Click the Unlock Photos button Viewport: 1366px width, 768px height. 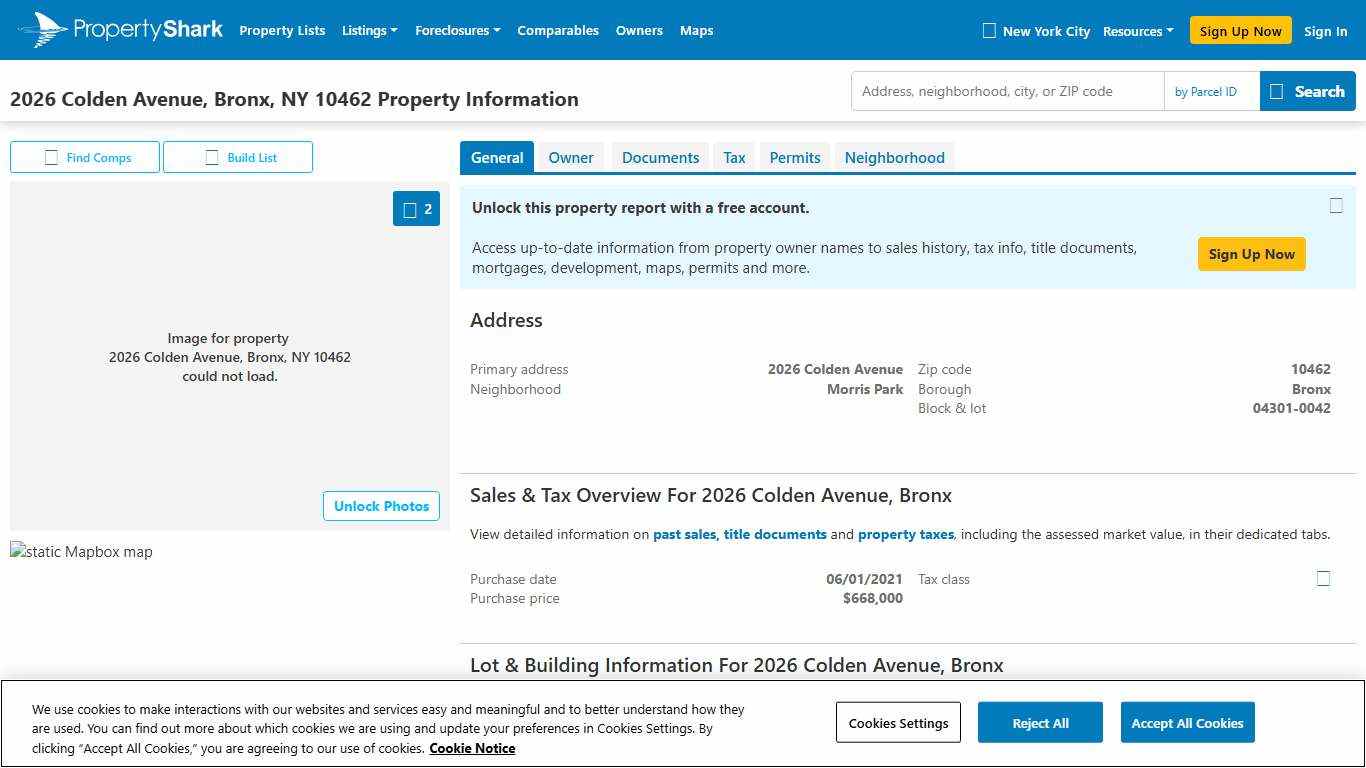coord(381,506)
